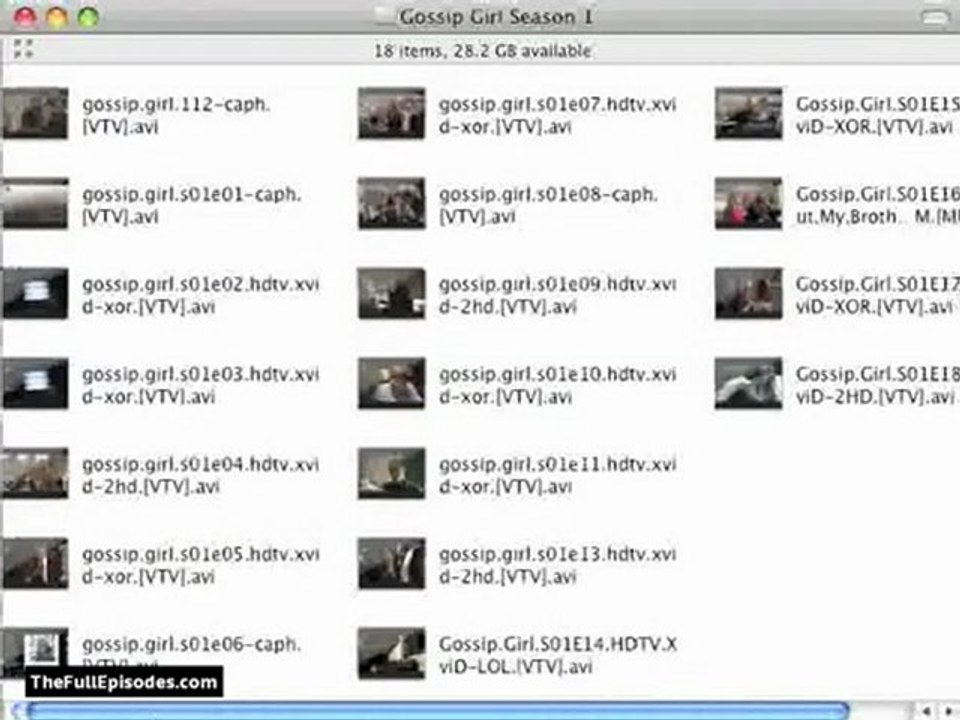Click the green zoom window button
Image resolution: width=960 pixels, height=720 pixels.
[x=88, y=17]
